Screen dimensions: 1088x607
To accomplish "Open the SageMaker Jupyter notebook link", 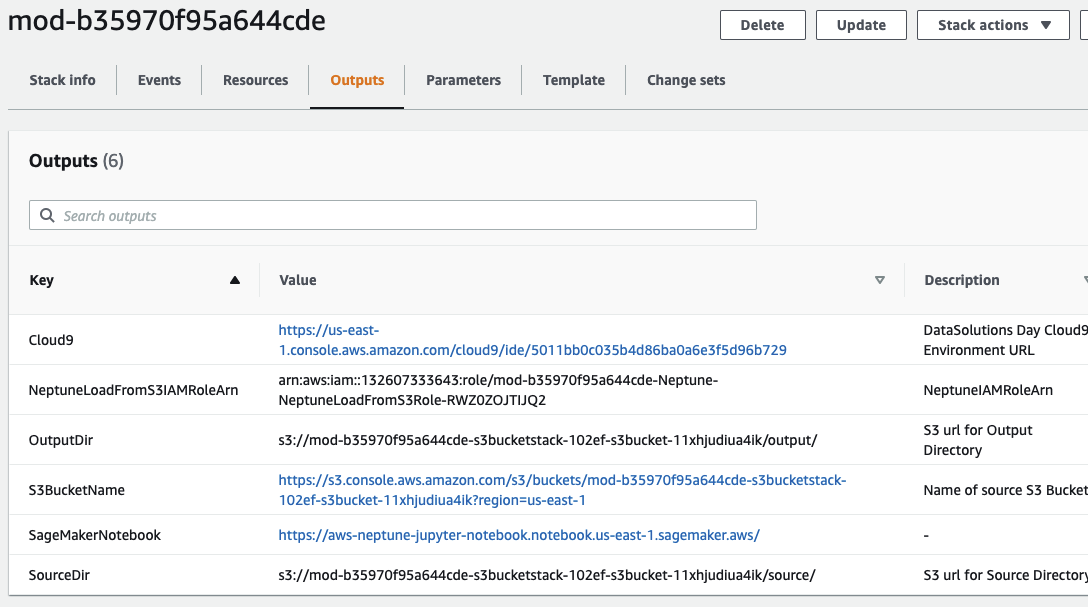I will coord(519,535).
